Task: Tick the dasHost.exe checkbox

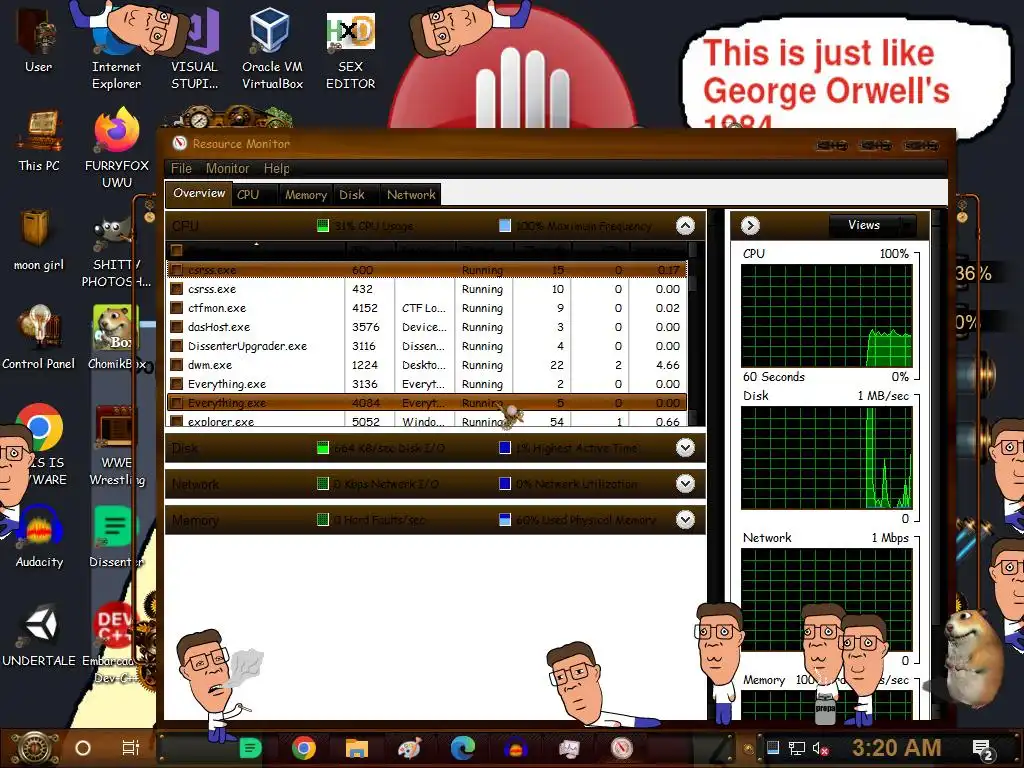Action: point(176,327)
